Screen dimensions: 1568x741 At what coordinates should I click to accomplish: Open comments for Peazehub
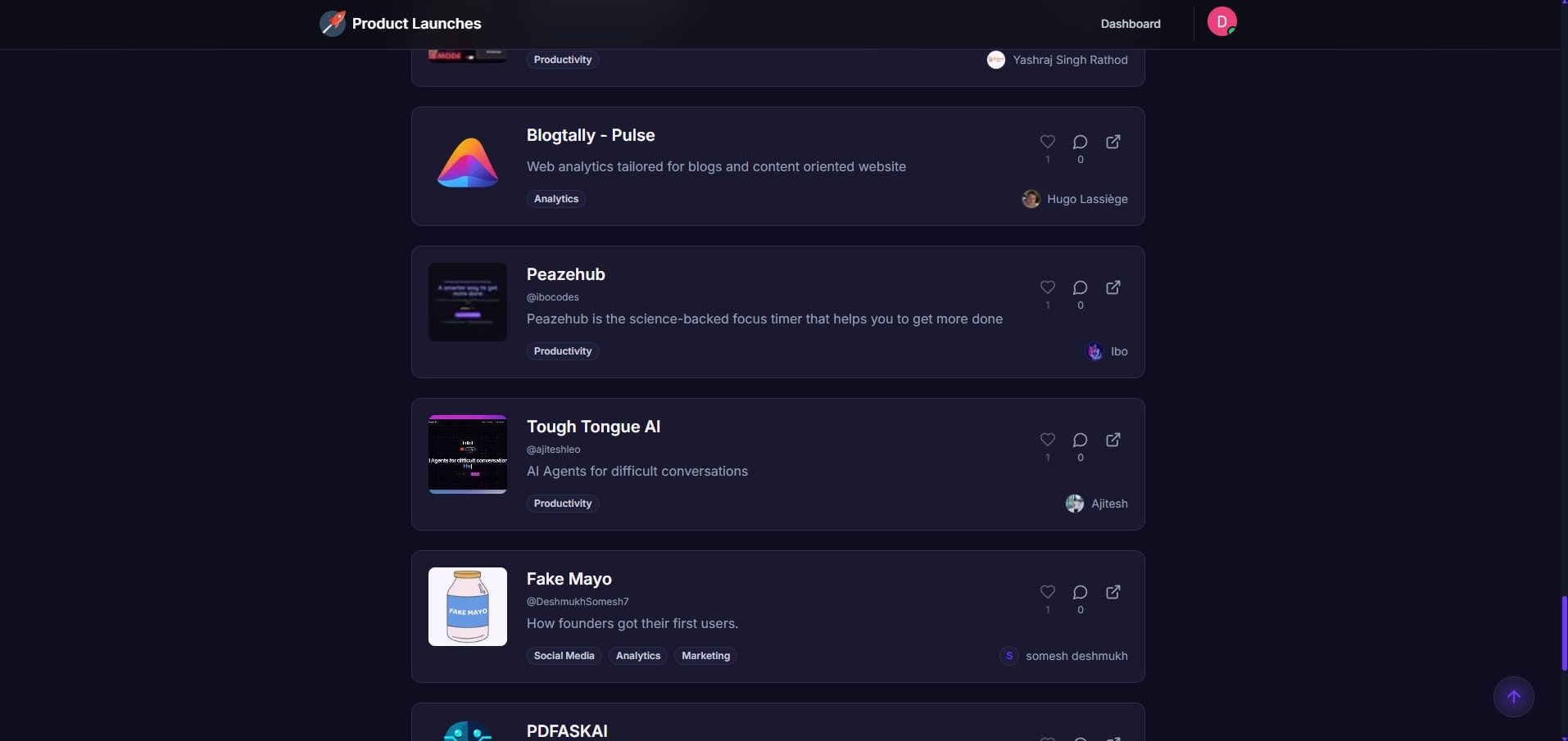(x=1080, y=287)
